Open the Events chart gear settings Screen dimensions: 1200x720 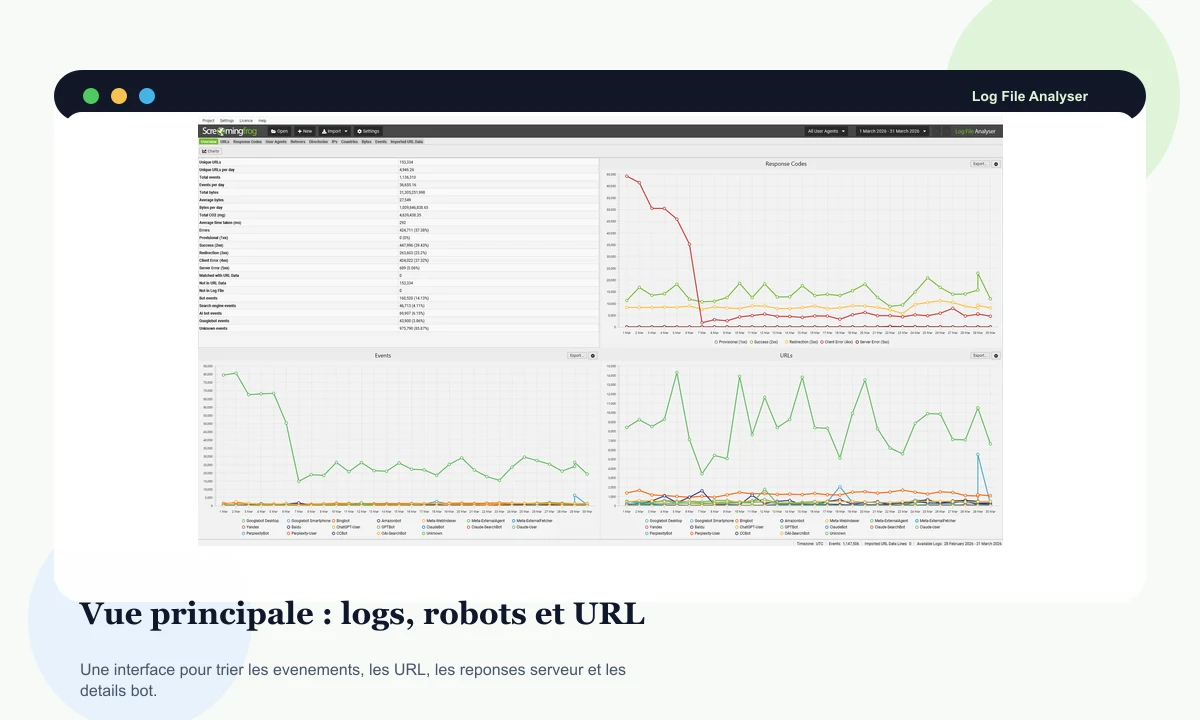592,355
